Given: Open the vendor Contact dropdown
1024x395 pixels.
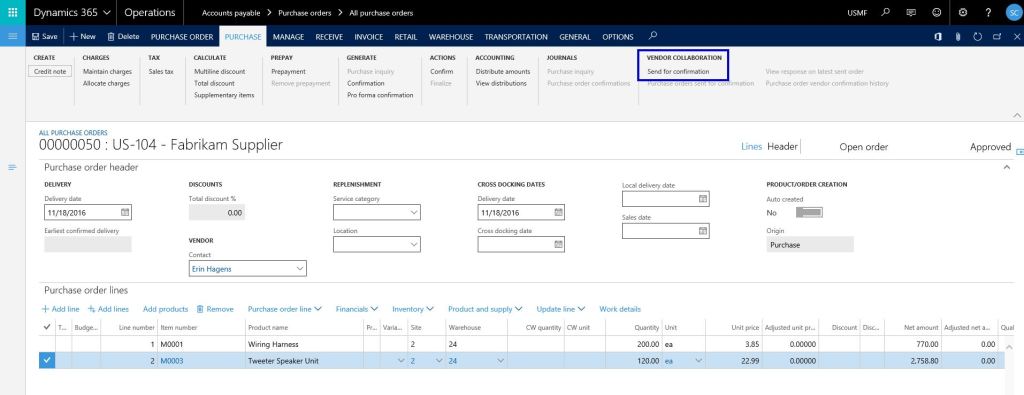Looking at the screenshot, I should click(300, 268).
